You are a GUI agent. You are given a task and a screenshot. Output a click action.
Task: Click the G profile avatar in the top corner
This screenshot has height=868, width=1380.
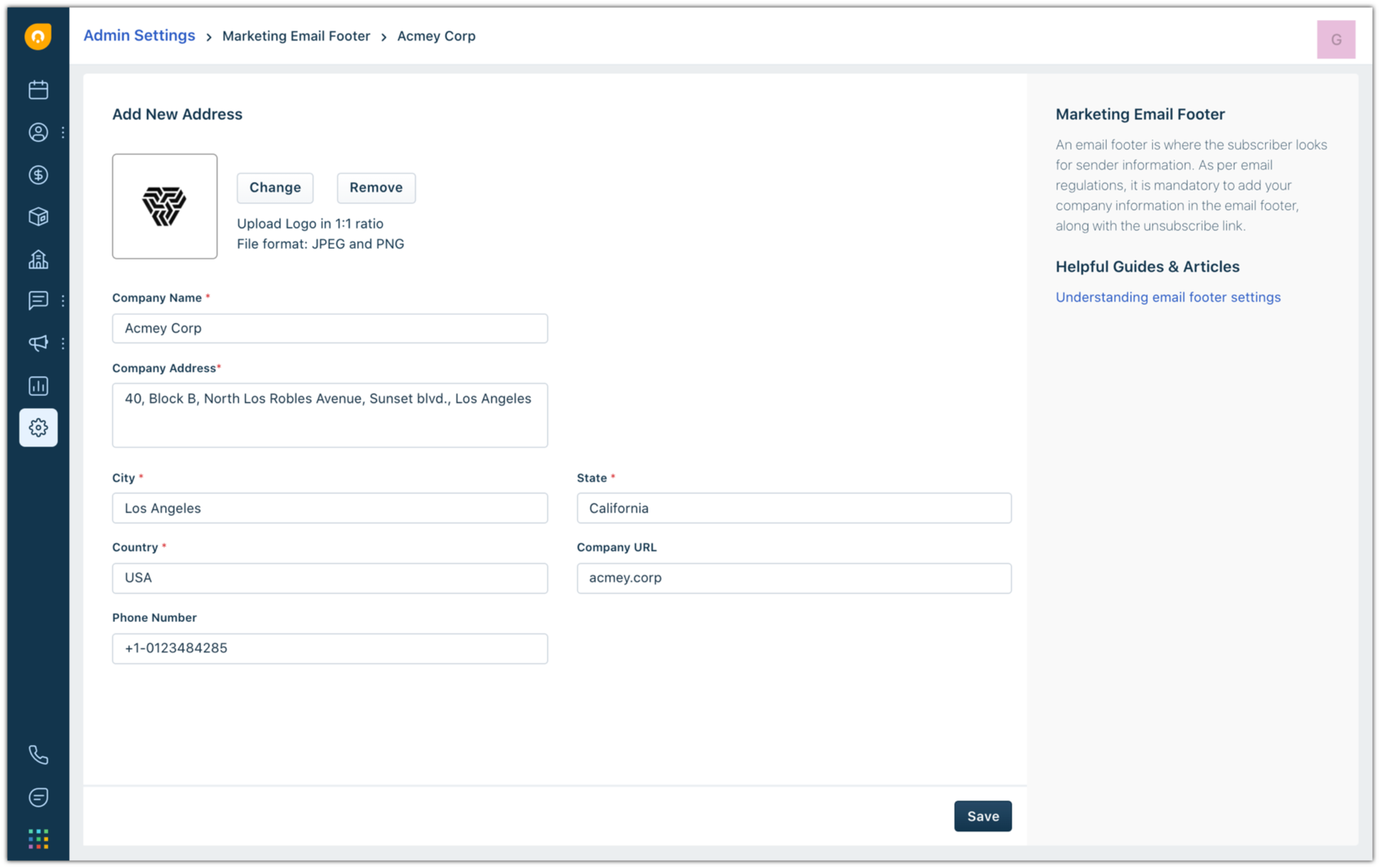(1336, 39)
